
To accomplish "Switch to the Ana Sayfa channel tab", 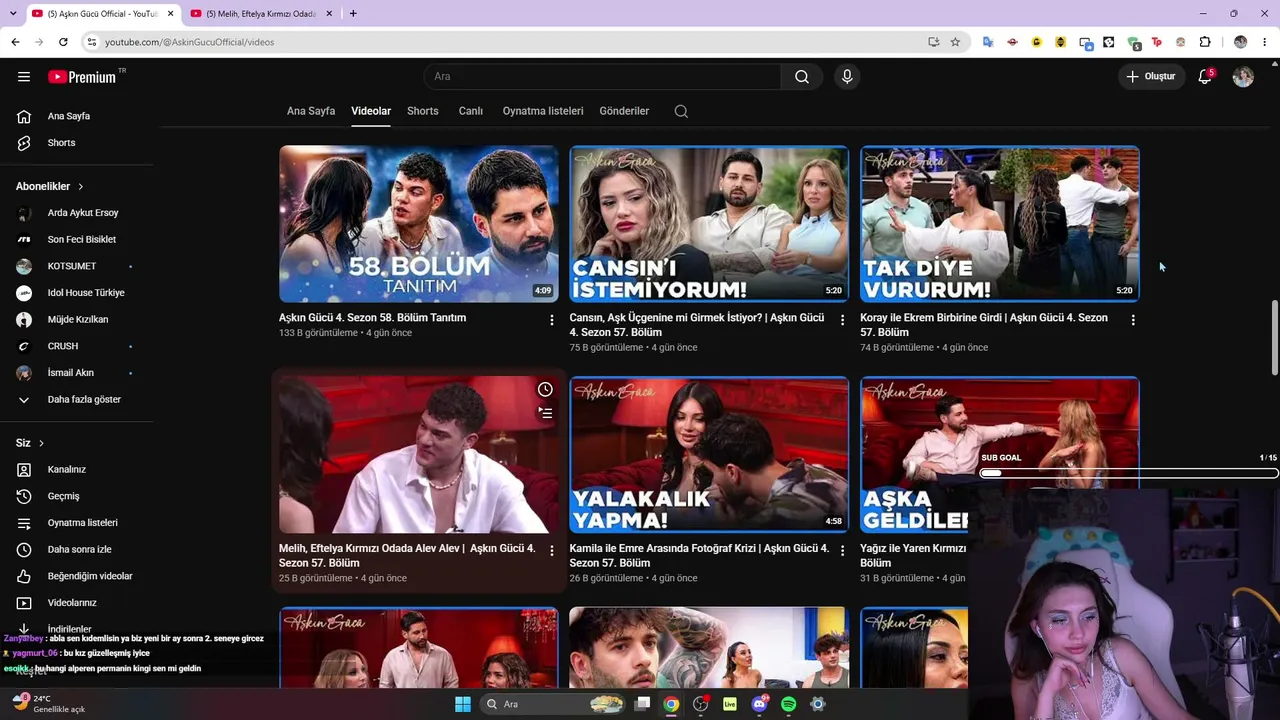I will pos(311,111).
